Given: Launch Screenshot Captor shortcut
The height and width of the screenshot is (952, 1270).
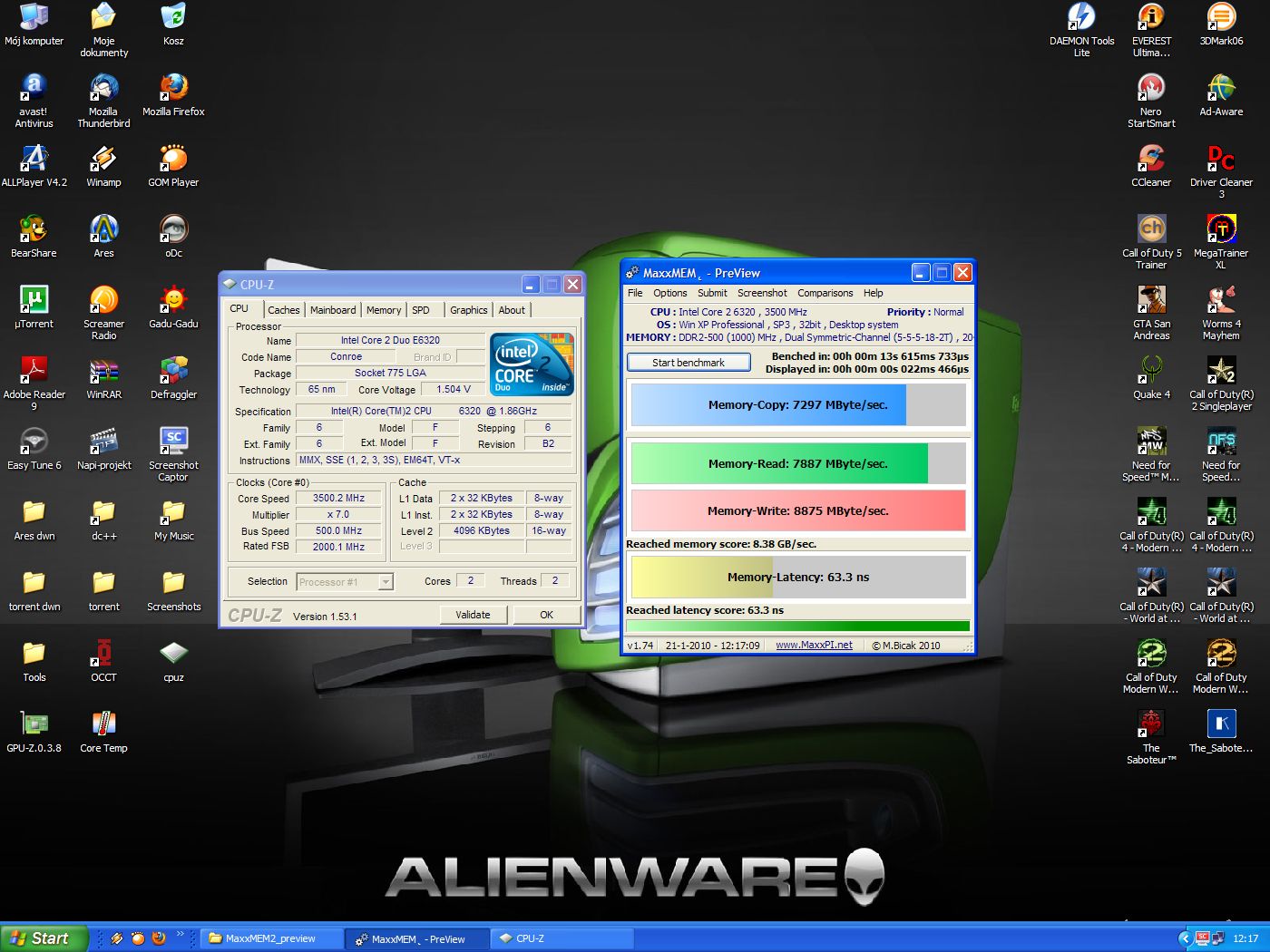Looking at the screenshot, I should [x=173, y=454].
